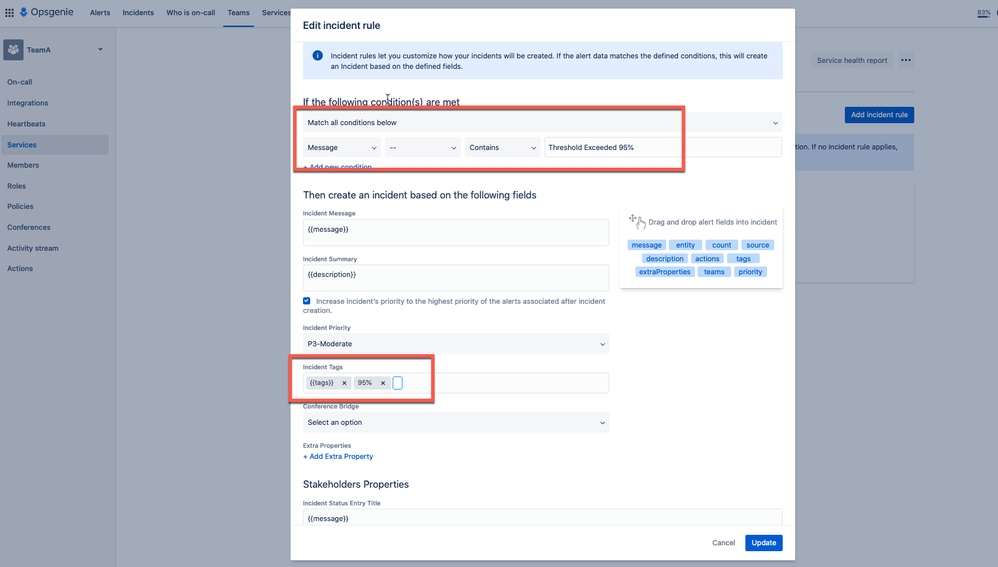Viewport: 998px width, 567px height.
Task: Click the Threshold Exceeded 95% value field
Action: coord(663,148)
